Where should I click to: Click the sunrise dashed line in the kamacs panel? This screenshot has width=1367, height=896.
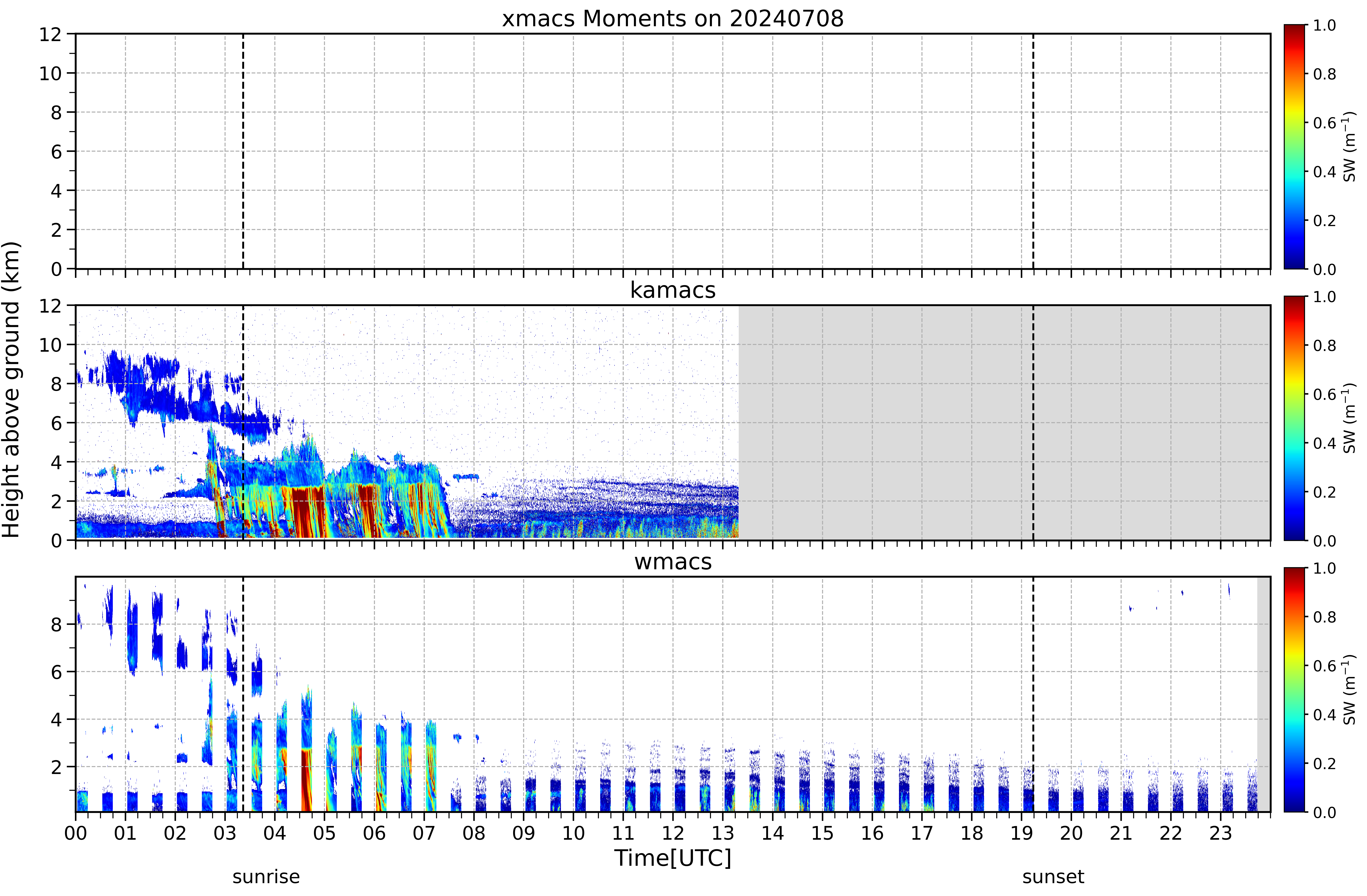(x=243, y=423)
